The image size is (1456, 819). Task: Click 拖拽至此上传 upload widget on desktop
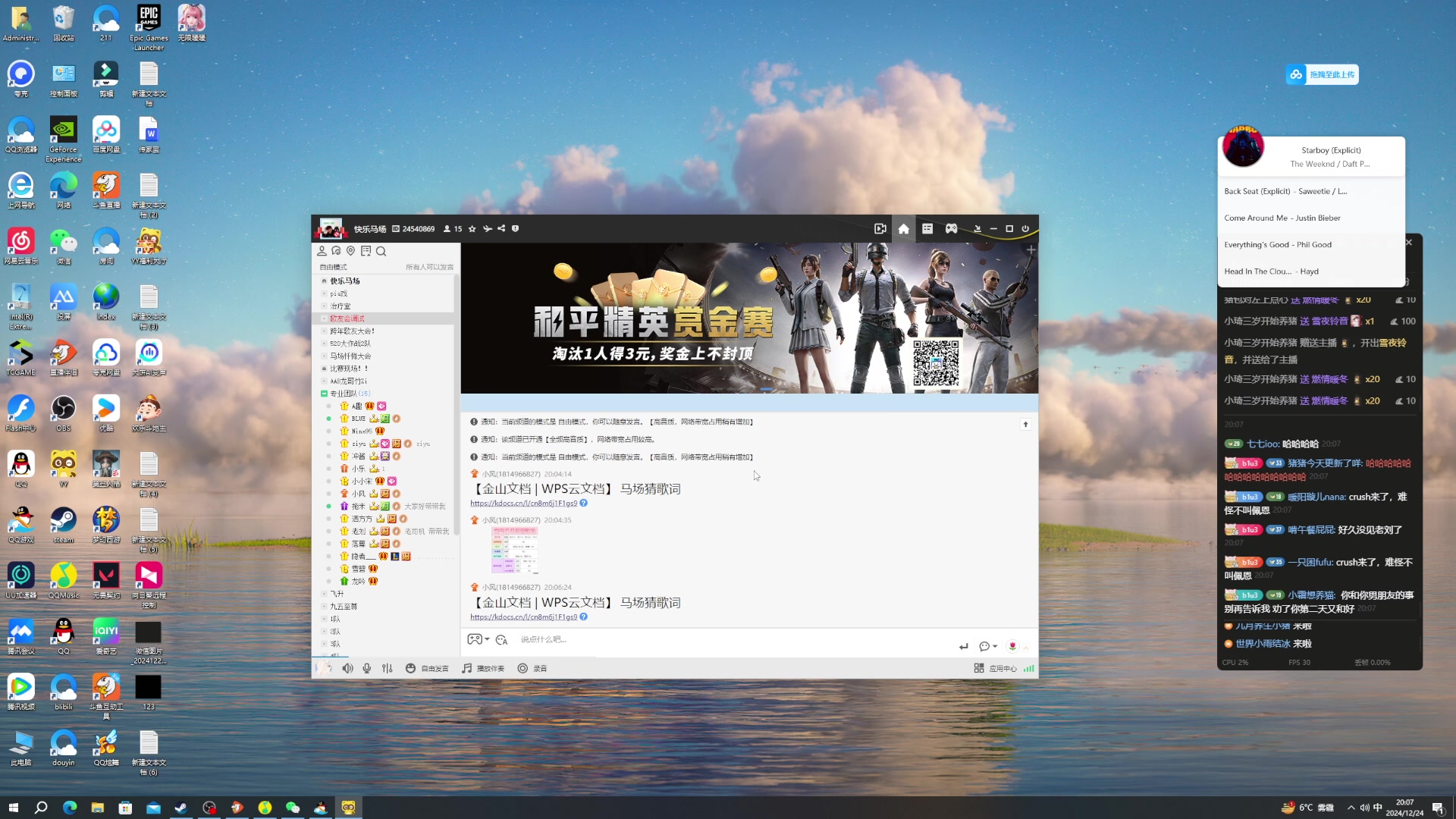click(x=1322, y=74)
